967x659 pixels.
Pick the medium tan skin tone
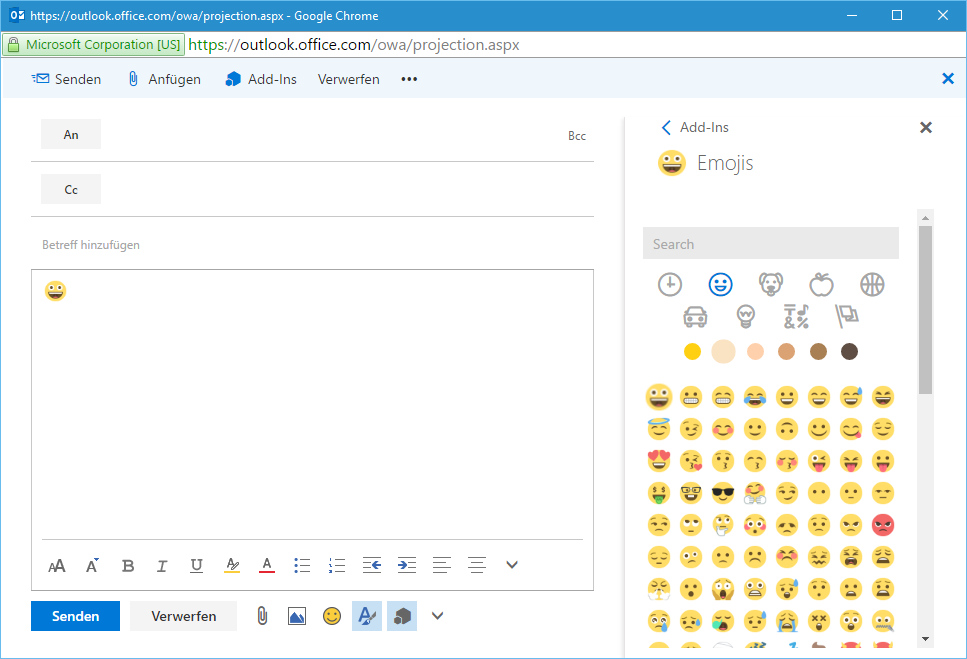pyautogui.click(x=786, y=351)
